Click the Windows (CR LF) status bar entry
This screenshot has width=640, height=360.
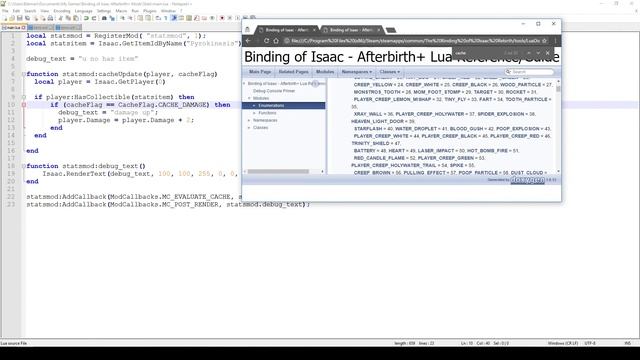point(563,343)
